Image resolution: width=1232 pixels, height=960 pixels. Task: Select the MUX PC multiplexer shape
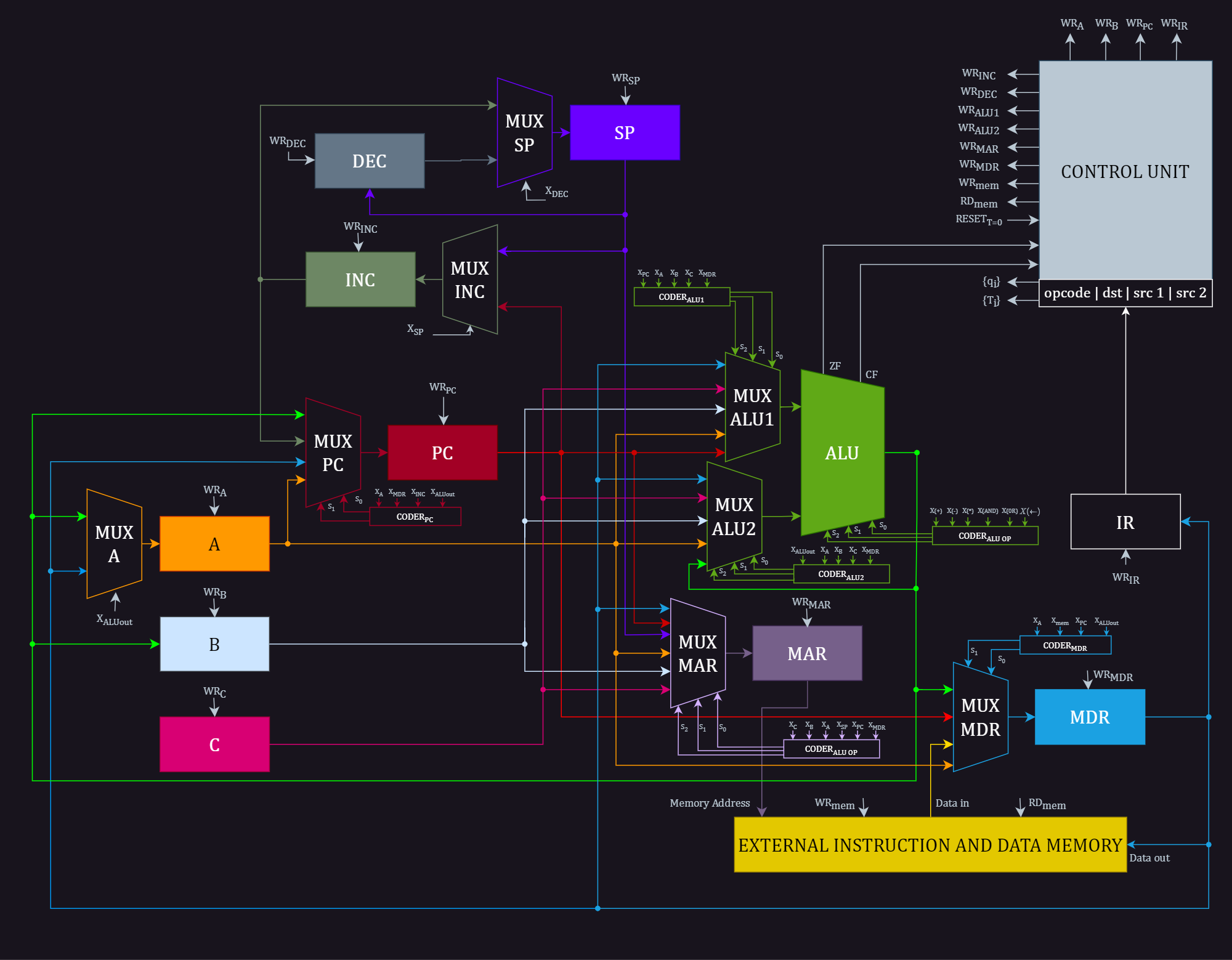point(333,453)
